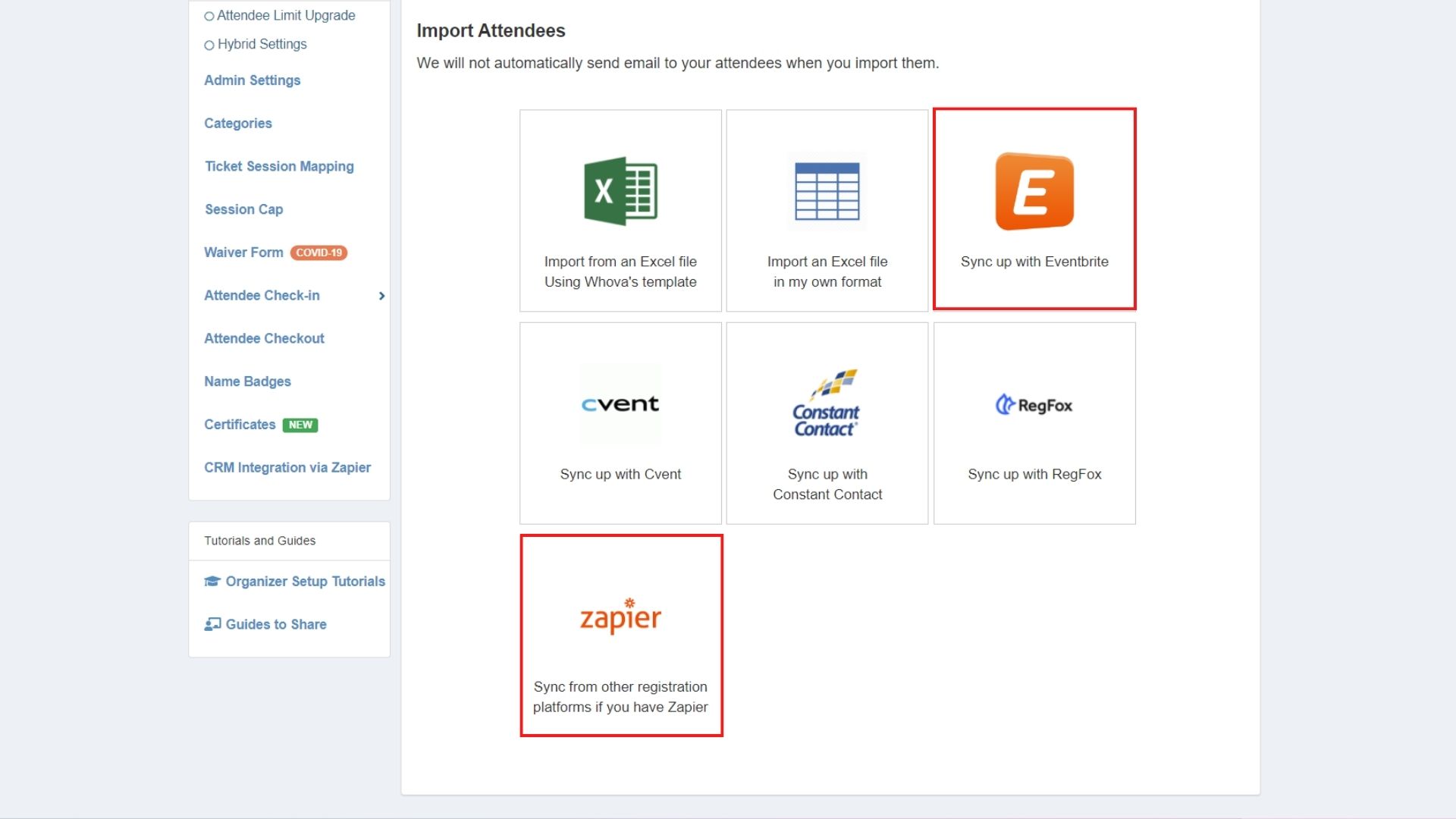Click the orange Eventbrite E logo
Image resolution: width=1456 pixels, height=819 pixels.
(x=1034, y=191)
